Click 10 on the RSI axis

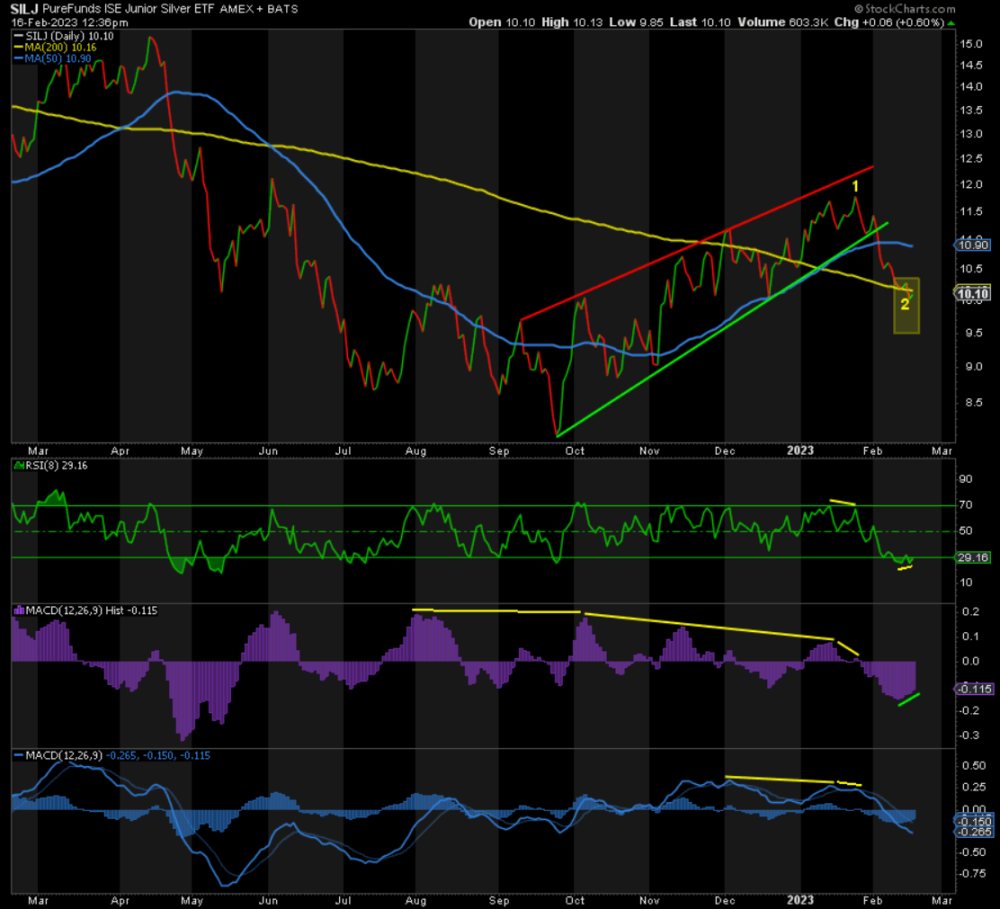966,582
